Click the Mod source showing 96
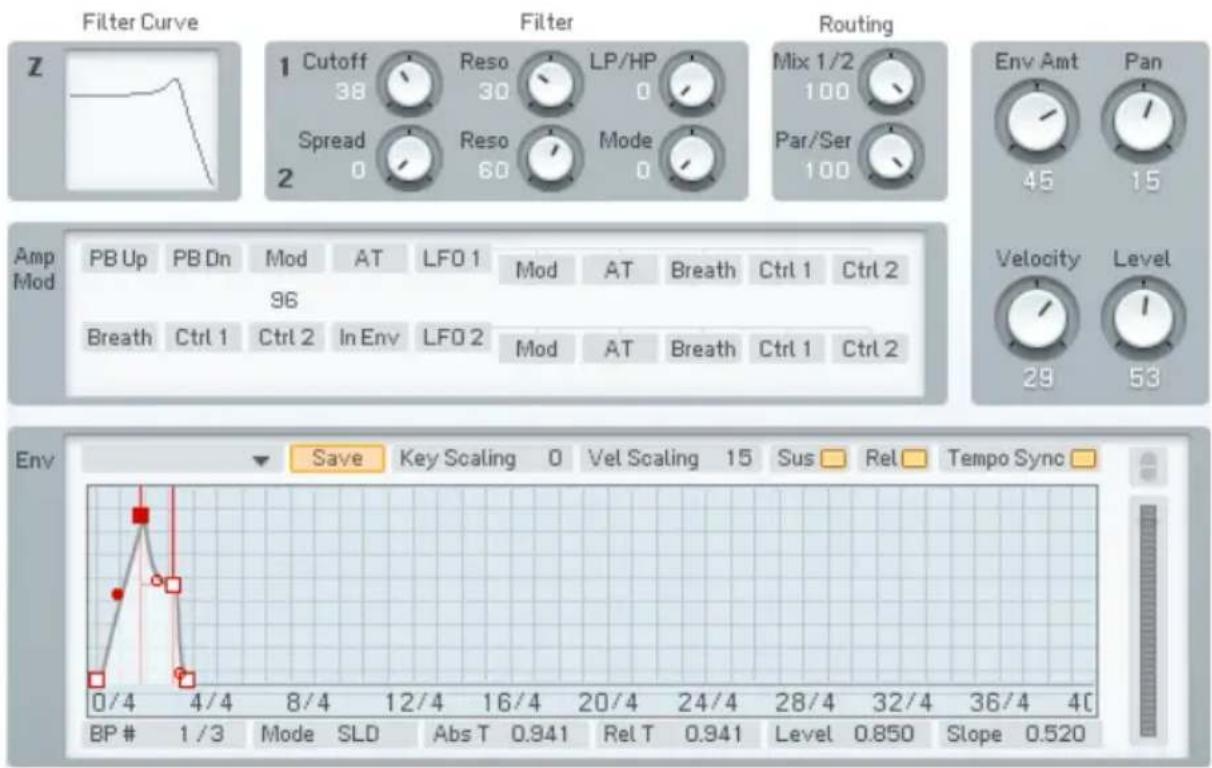 tap(285, 259)
